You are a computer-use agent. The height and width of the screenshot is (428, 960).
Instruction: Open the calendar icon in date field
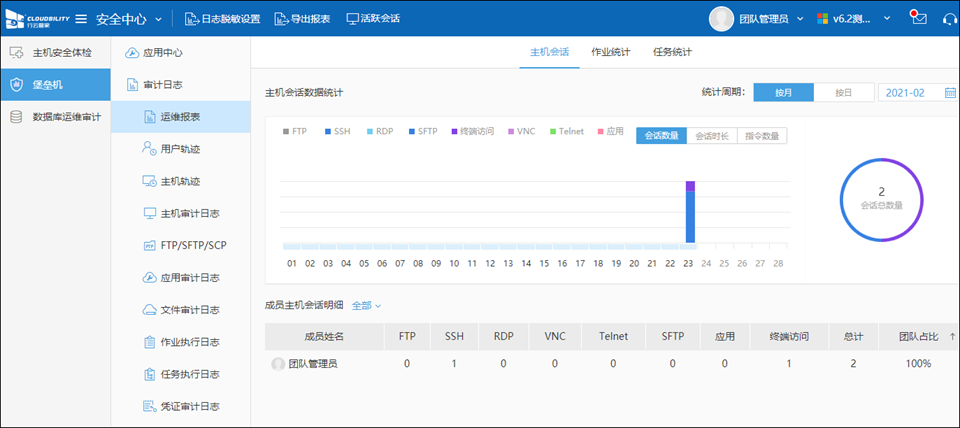[x=950, y=93]
